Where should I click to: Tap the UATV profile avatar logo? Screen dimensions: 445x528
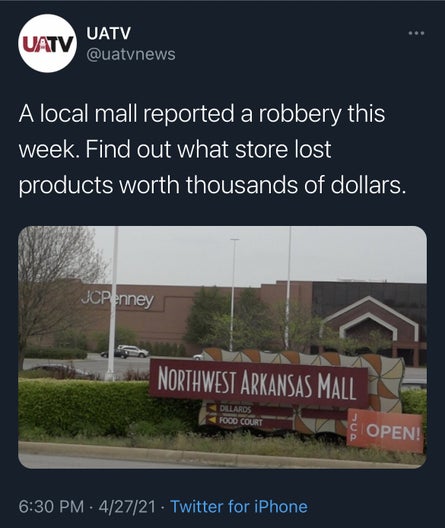47,43
